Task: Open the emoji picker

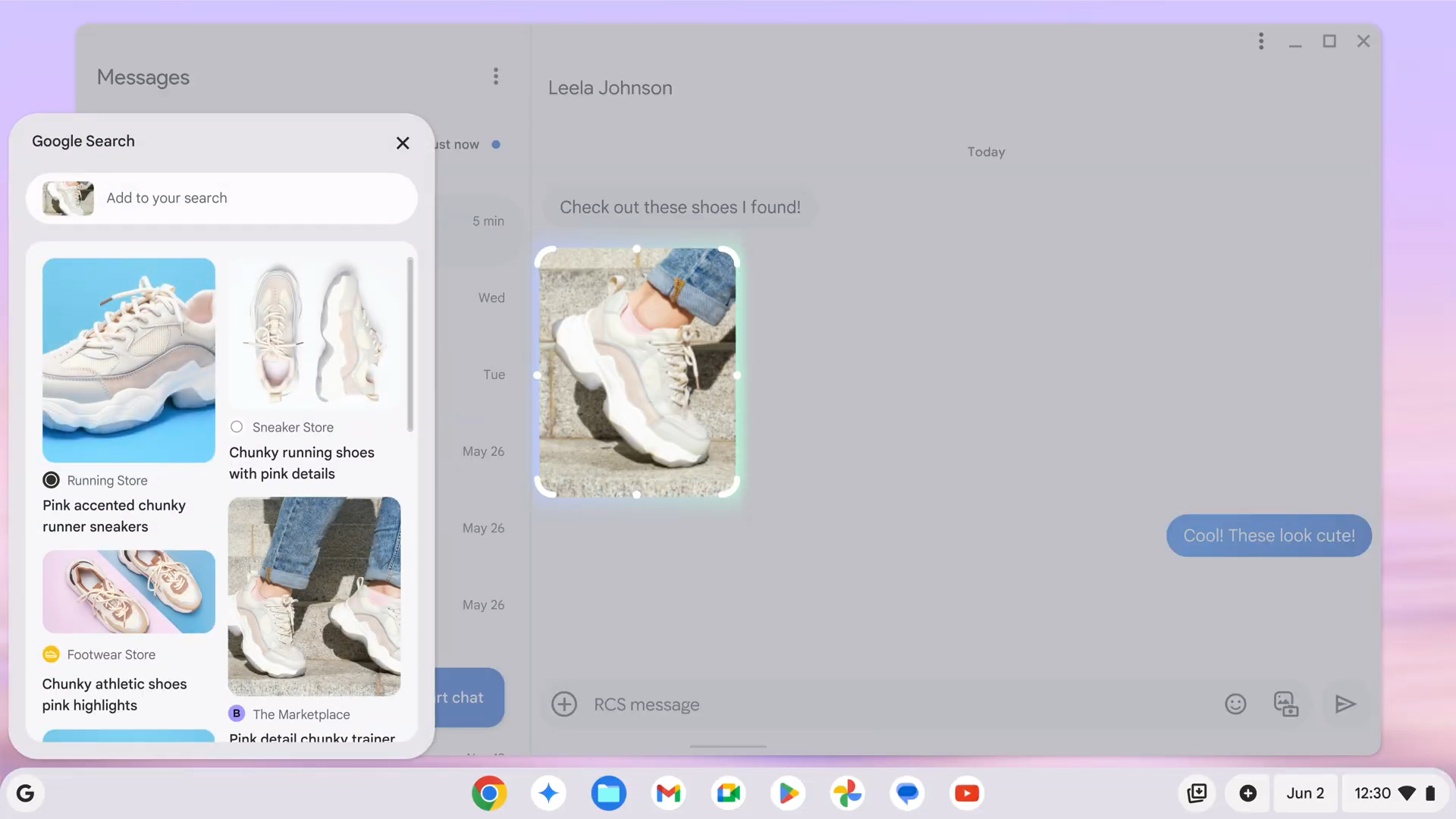Action: [1235, 704]
